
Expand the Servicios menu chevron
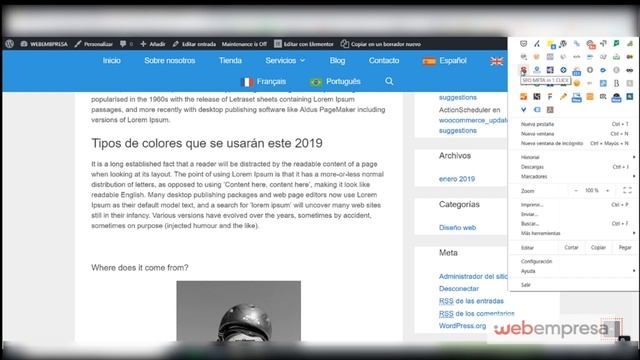(302, 60)
